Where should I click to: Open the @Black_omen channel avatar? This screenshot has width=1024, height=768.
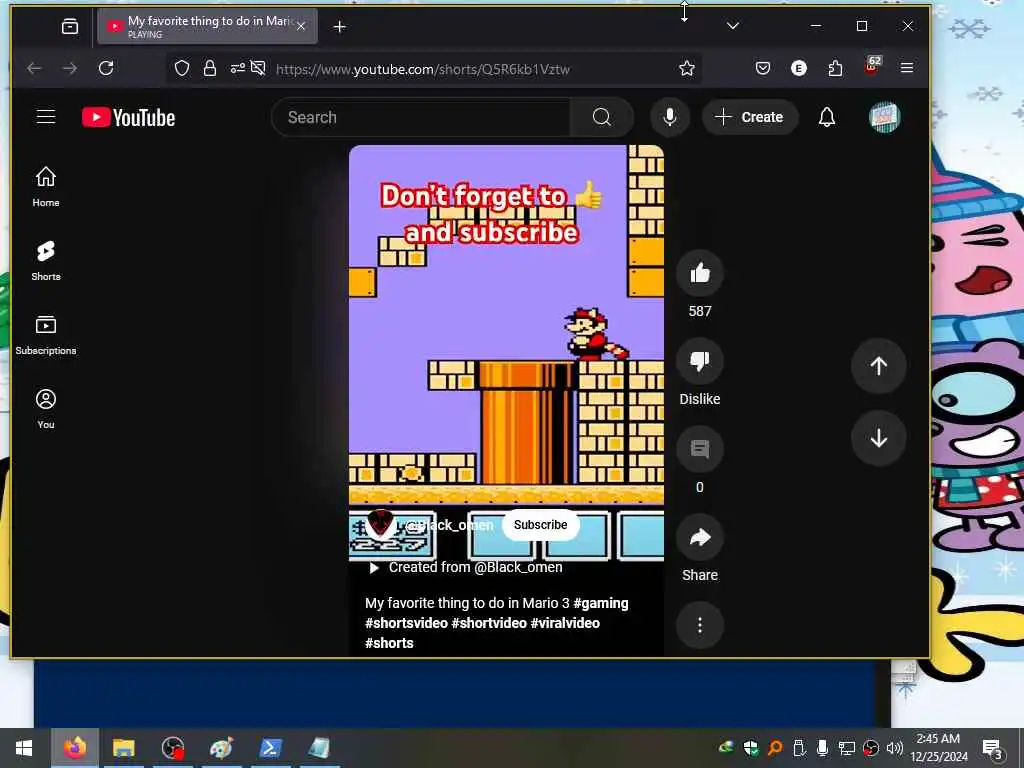[380, 525]
